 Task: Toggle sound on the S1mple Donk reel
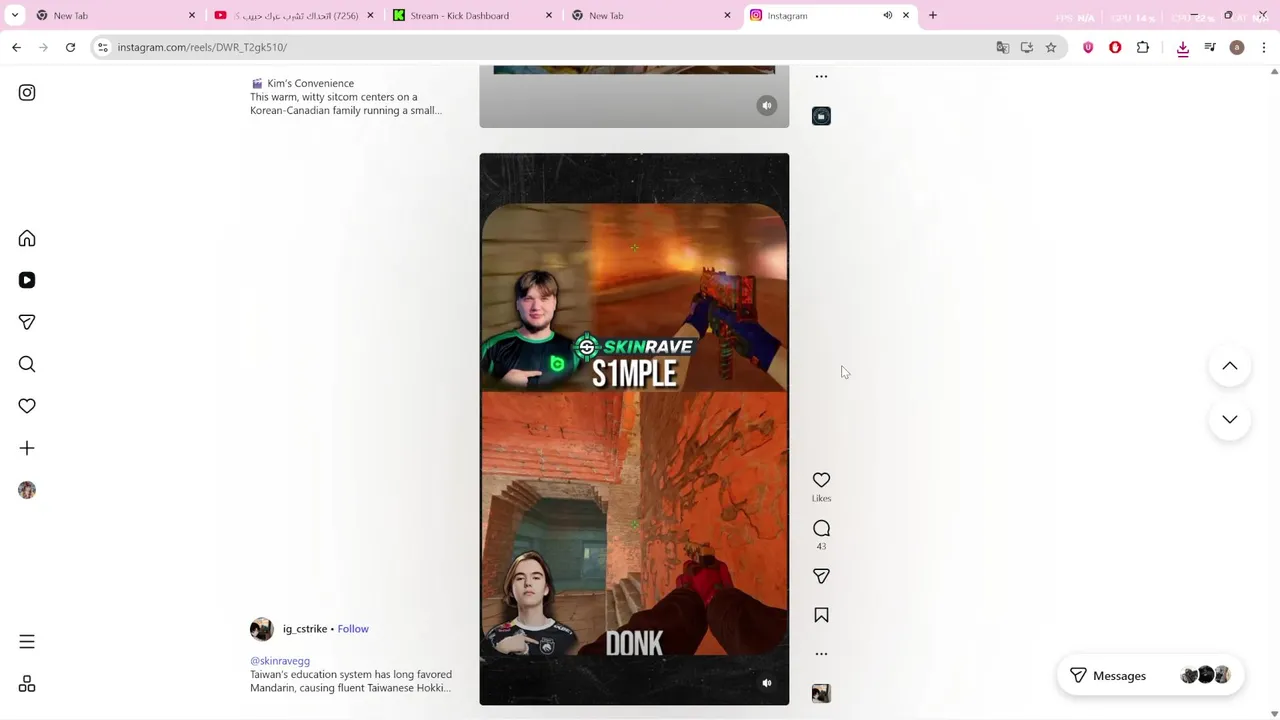pyautogui.click(x=767, y=683)
